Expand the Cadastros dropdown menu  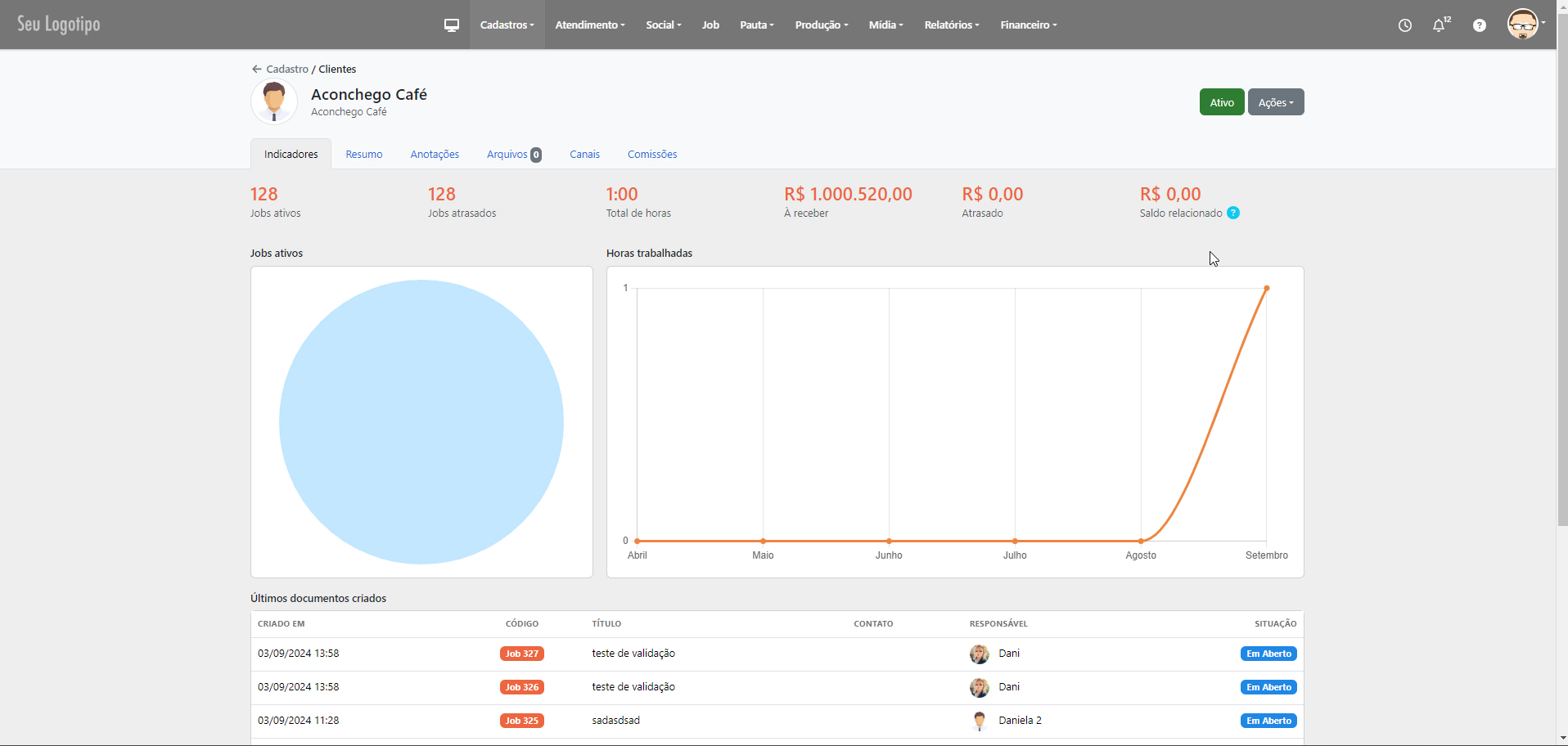[x=507, y=25]
